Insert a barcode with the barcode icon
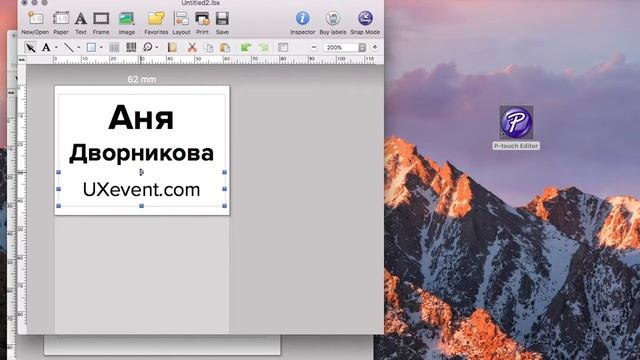 point(131,47)
